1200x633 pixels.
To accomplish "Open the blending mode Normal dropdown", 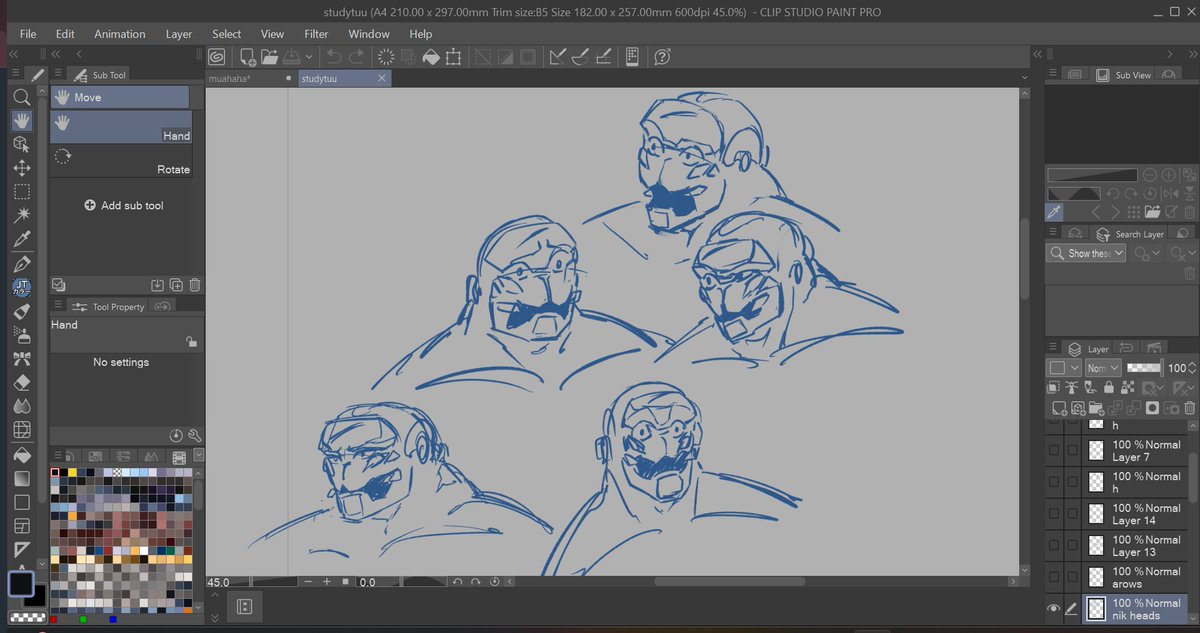I will point(1103,368).
